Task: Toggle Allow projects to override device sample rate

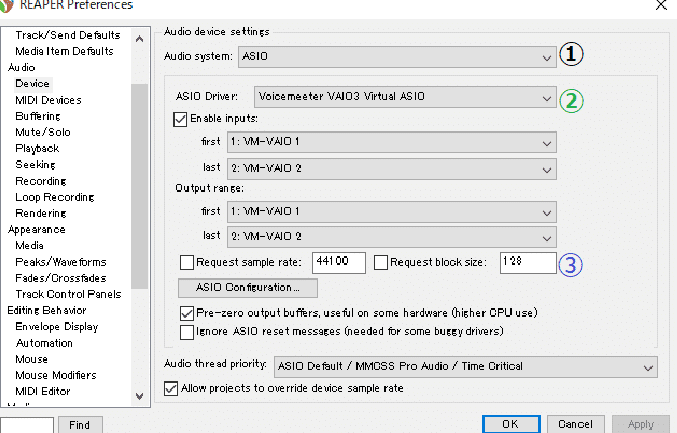Action: [x=171, y=389]
